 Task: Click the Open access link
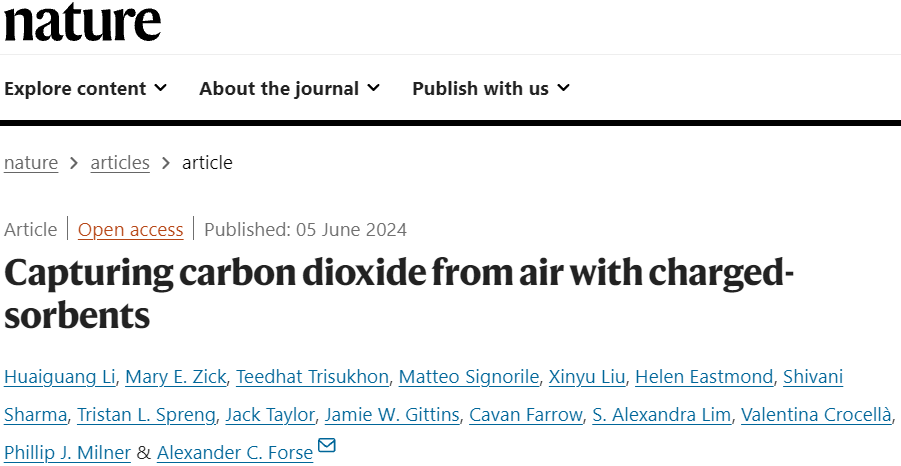pos(130,230)
